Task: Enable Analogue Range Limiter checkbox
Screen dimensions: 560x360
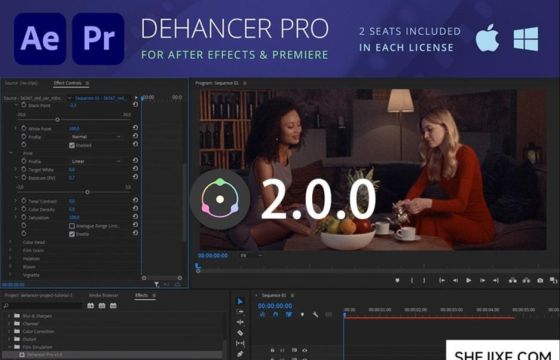Action: tap(72, 226)
